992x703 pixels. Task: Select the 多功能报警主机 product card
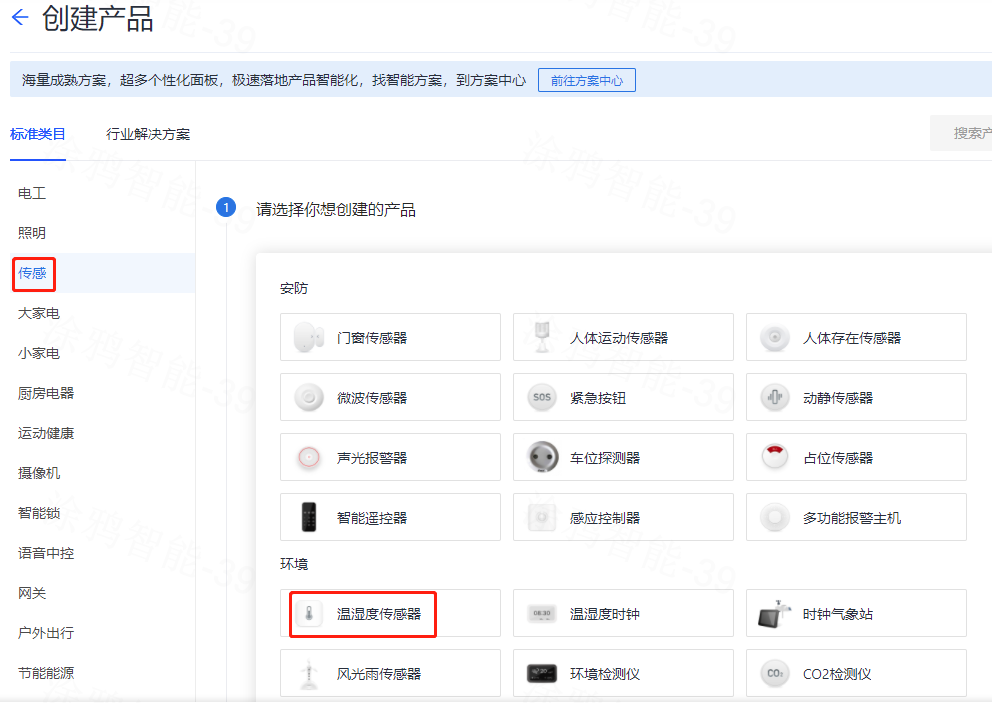pos(856,518)
